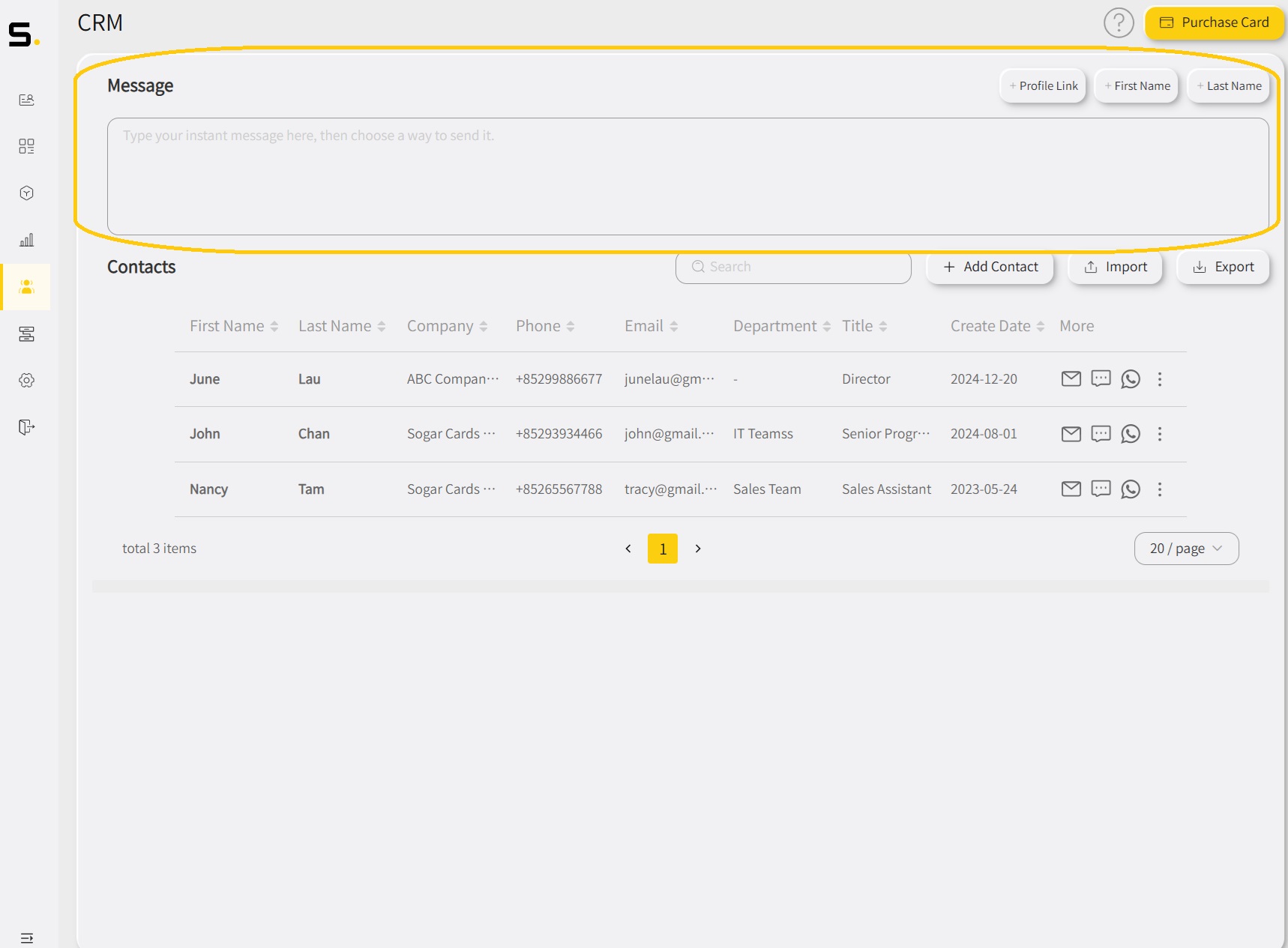The width and height of the screenshot is (1288, 948).
Task: Focus the instant message text area
Action: tap(688, 176)
